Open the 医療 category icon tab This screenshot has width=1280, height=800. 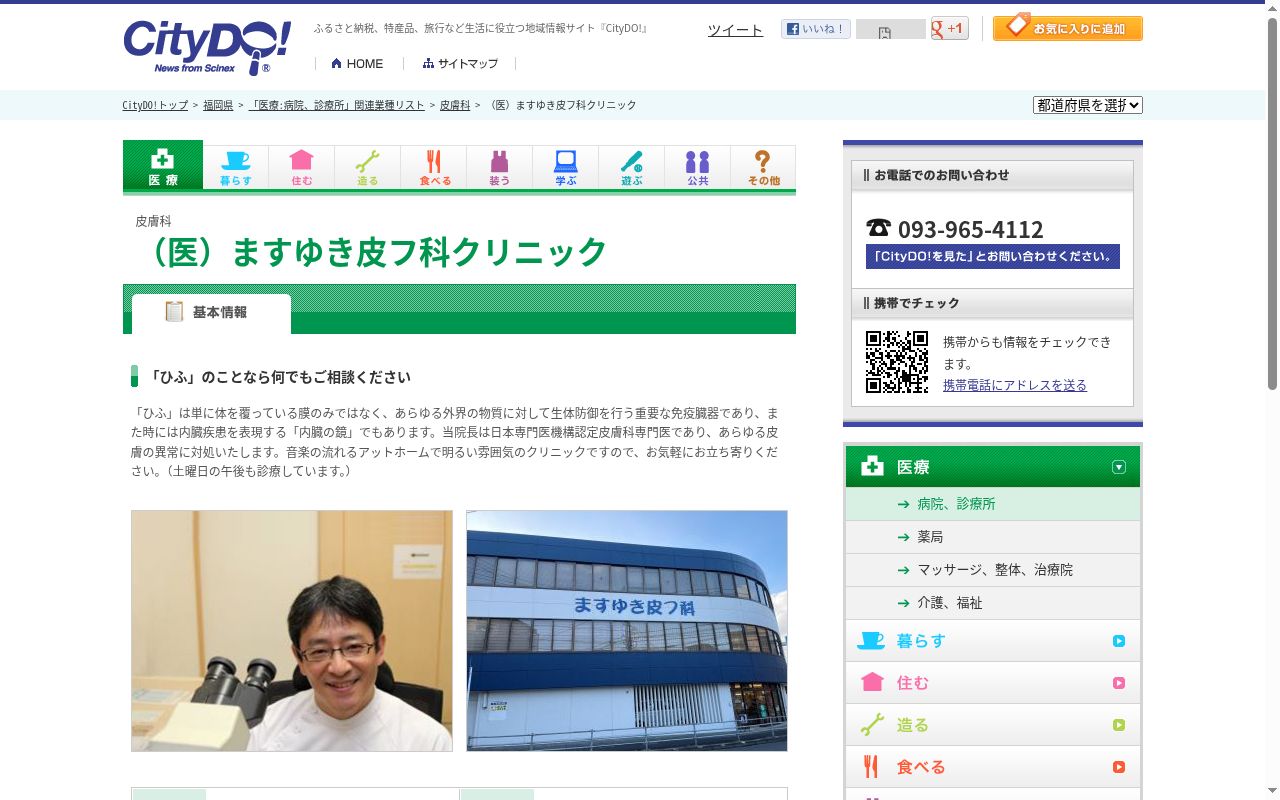point(163,165)
